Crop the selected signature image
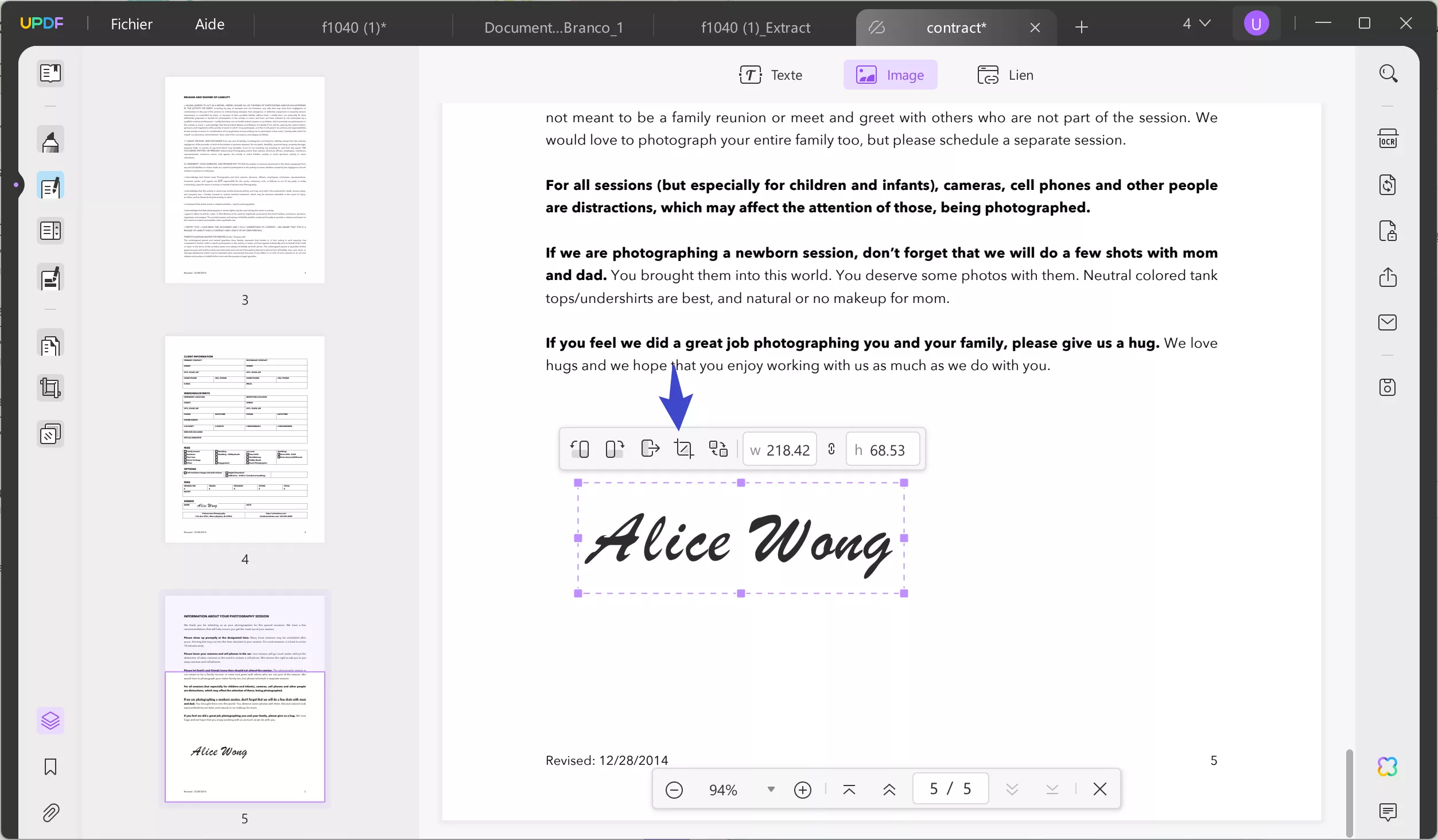 [683, 449]
